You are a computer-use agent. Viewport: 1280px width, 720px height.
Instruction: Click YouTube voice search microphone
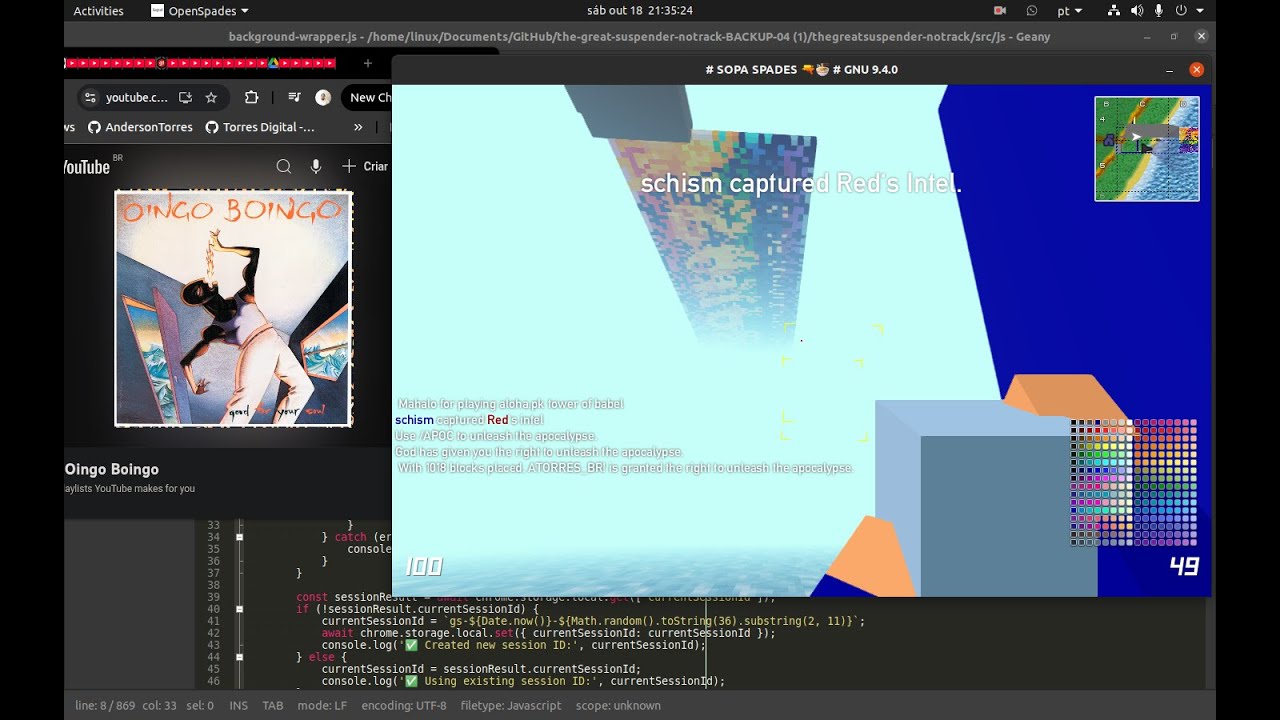[x=316, y=167]
